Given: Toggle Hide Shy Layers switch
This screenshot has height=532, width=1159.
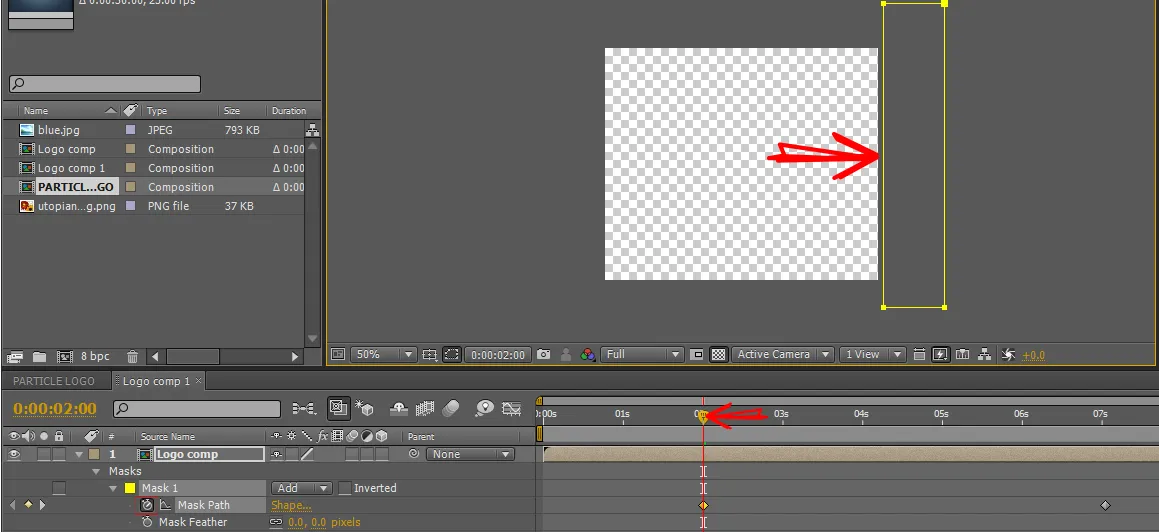Looking at the screenshot, I should click(399, 408).
